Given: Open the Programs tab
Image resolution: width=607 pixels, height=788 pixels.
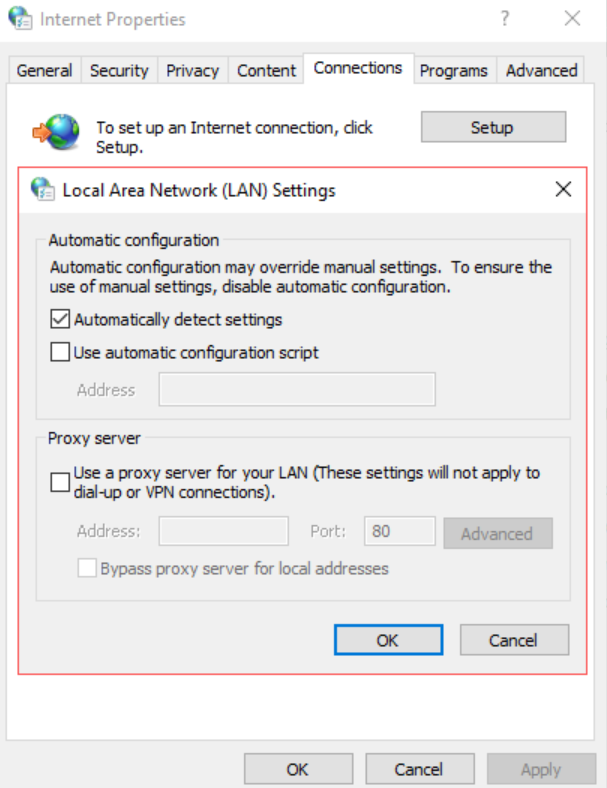Looking at the screenshot, I should 453,70.
